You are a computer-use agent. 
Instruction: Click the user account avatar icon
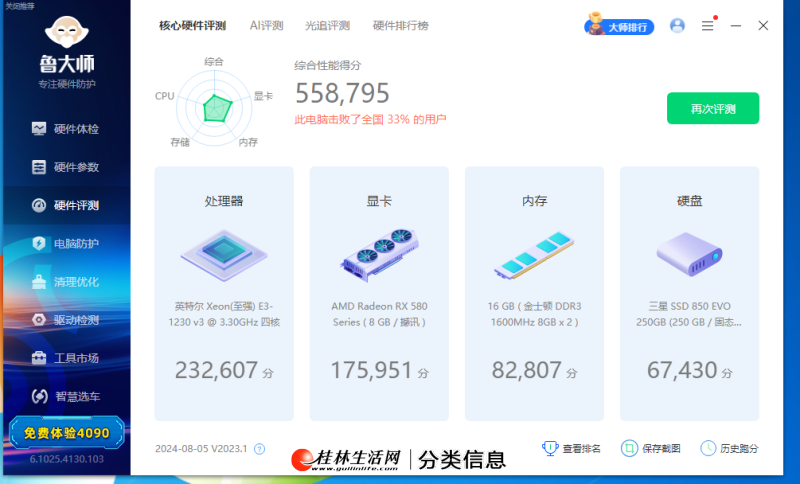point(677,26)
